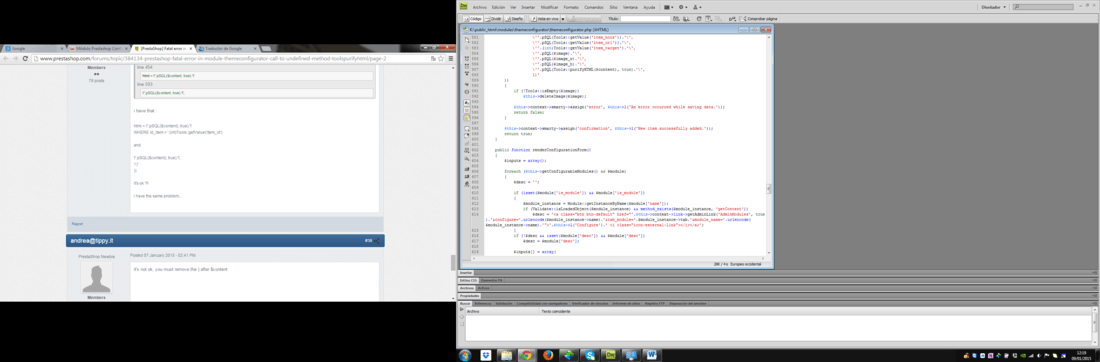The image size is (1100, 362).
Task: Open the Modificar menu
Action: [x=549, y=7]
